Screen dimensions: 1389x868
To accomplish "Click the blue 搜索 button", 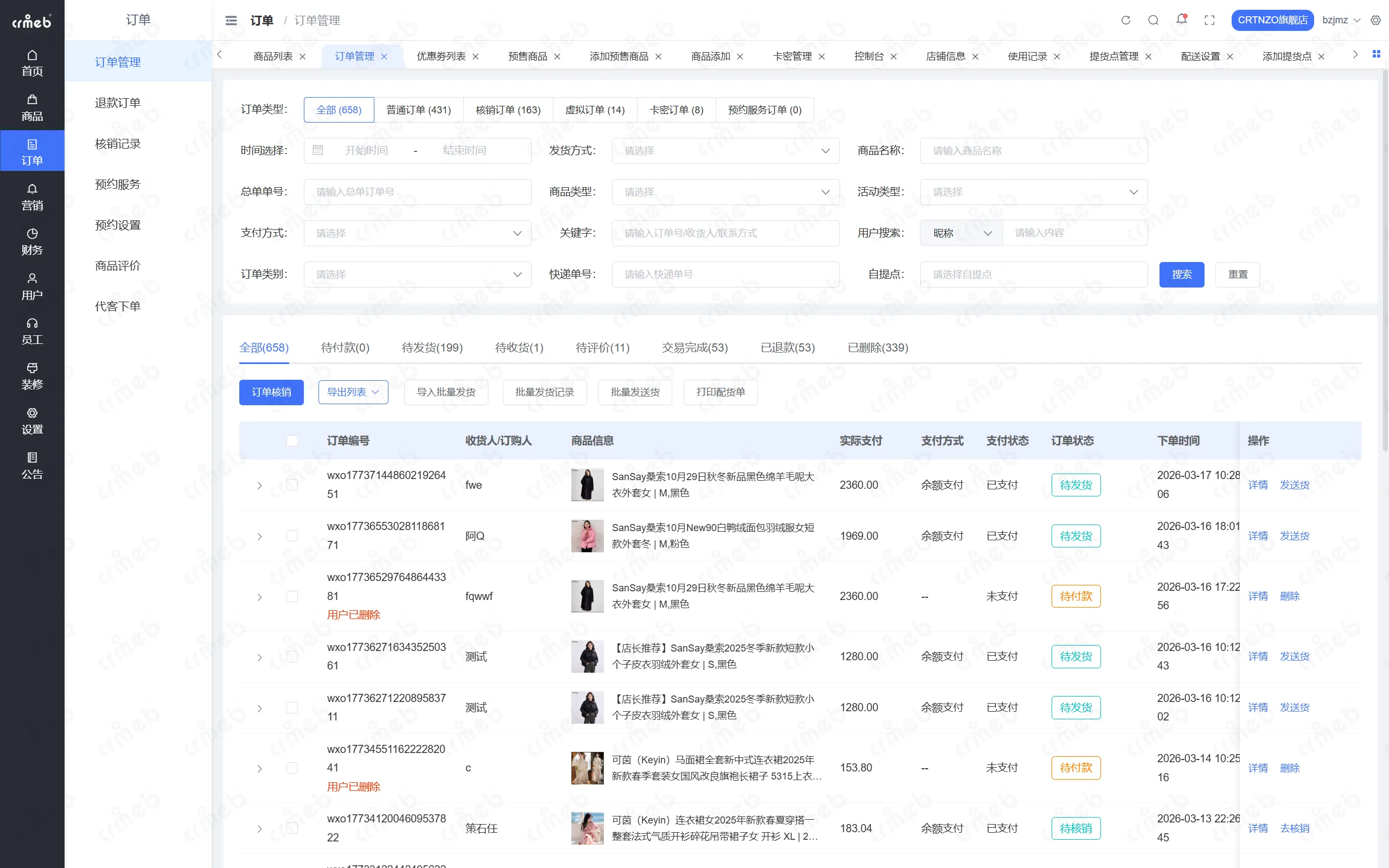I will (1181, 275).
